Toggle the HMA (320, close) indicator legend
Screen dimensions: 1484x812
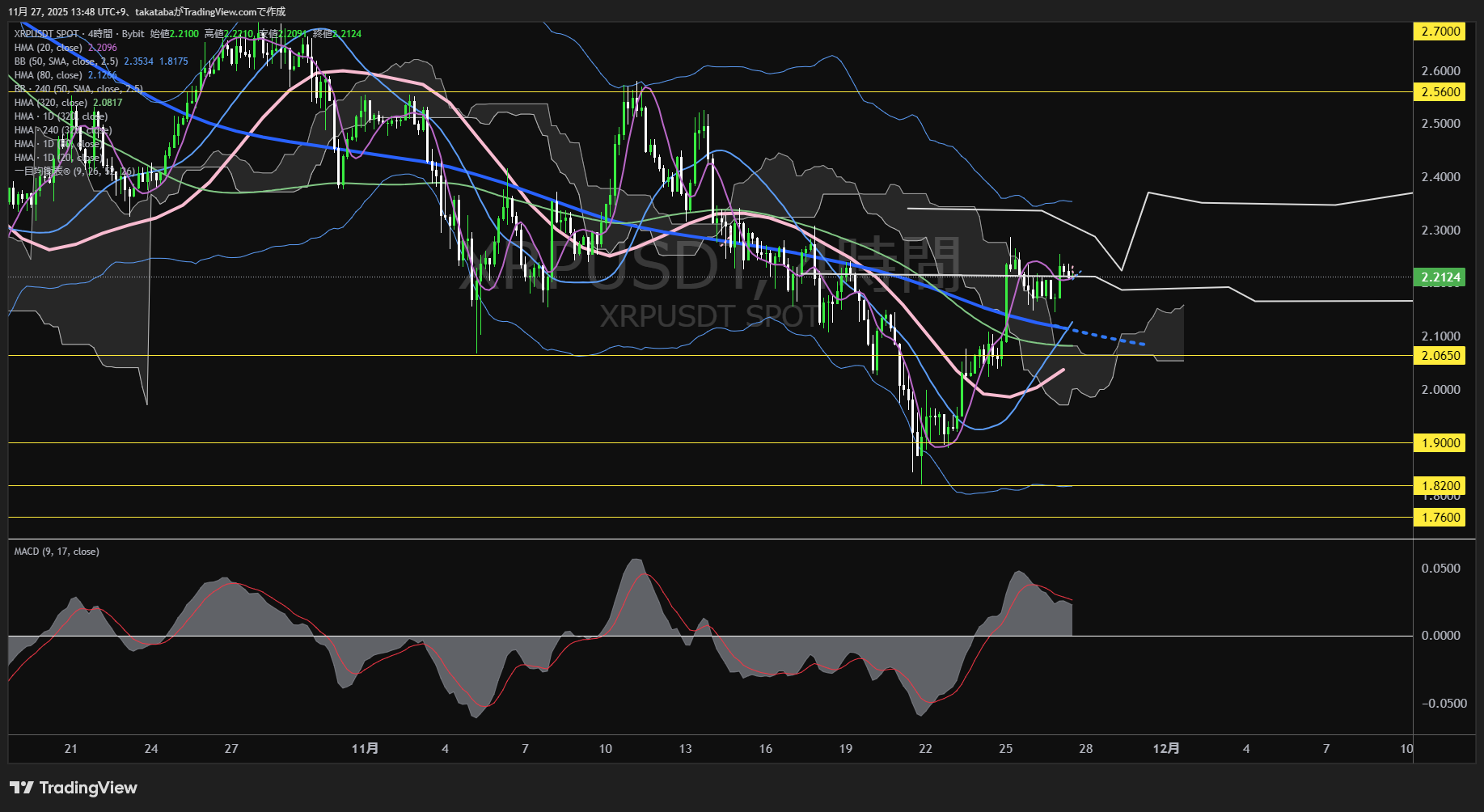(50, 103)
